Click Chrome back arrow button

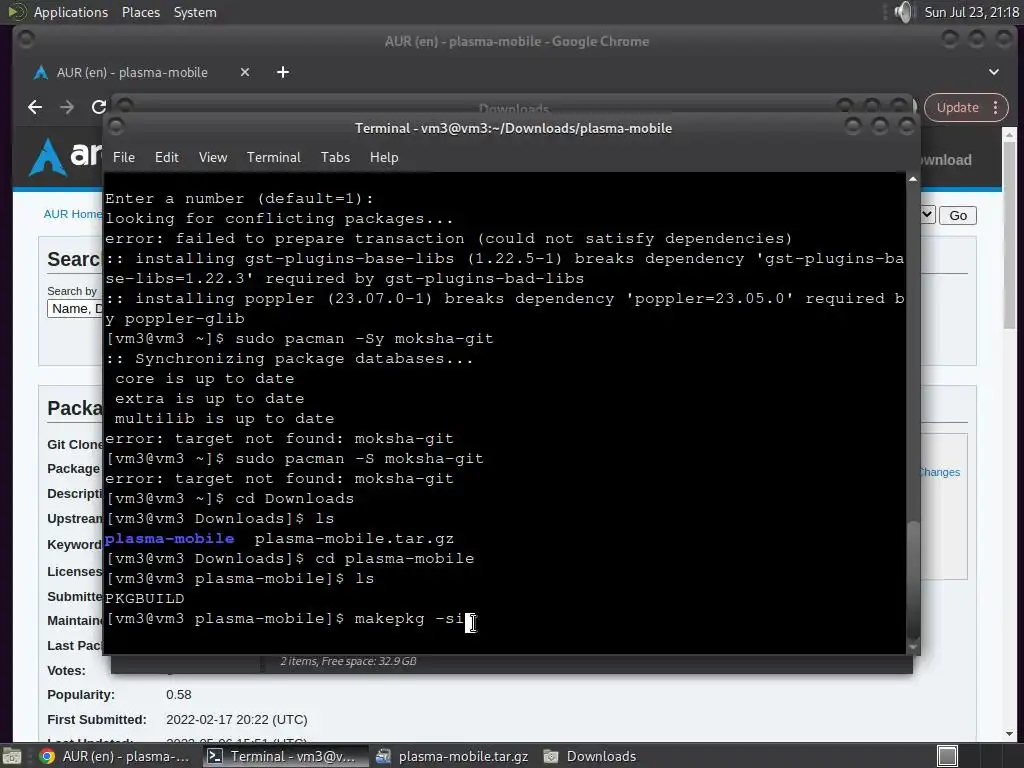coord(35,107)
